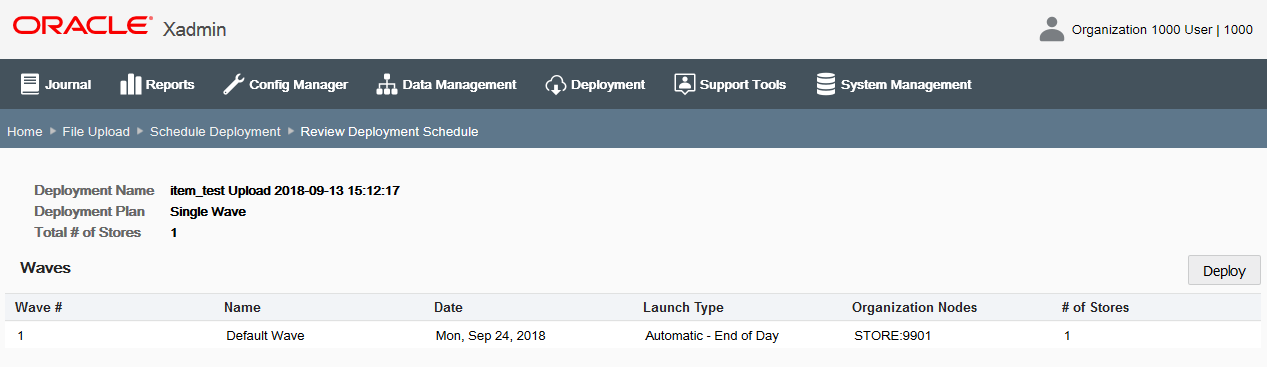Return to Schedule Deployment breadcrumb
Image resolution: width=1267 pixels, height=367 pixels.
coord(215,131)
